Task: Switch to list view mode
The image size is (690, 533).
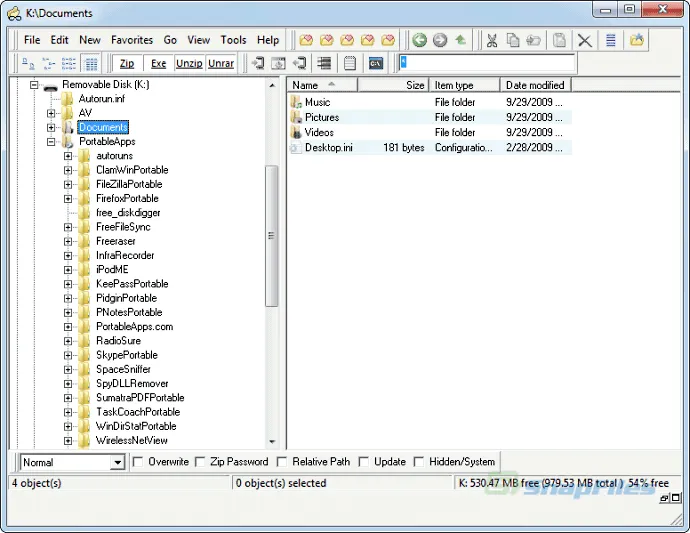Action: click(x=69, y=64)
